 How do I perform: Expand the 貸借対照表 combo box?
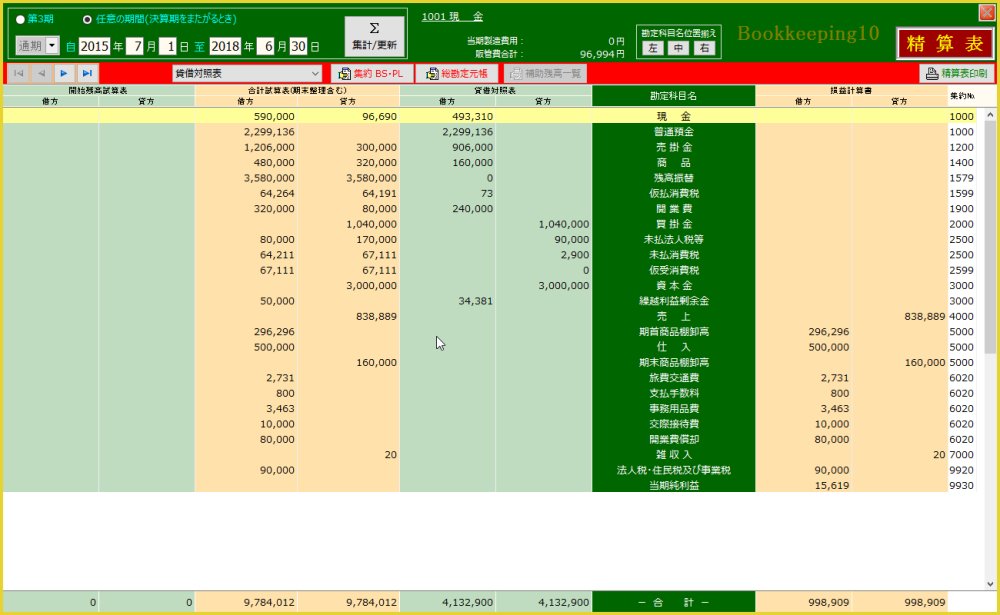(316, 73)
